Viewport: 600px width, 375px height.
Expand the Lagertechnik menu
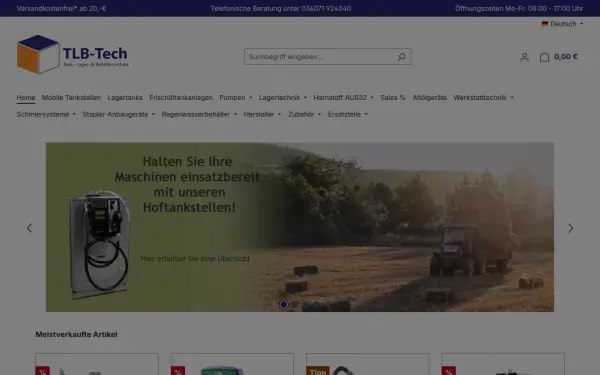pos(283,98)
